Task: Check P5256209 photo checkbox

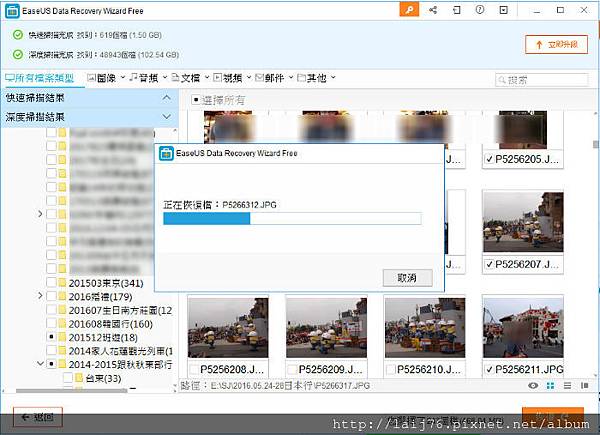Action: [x=292, y=369]
